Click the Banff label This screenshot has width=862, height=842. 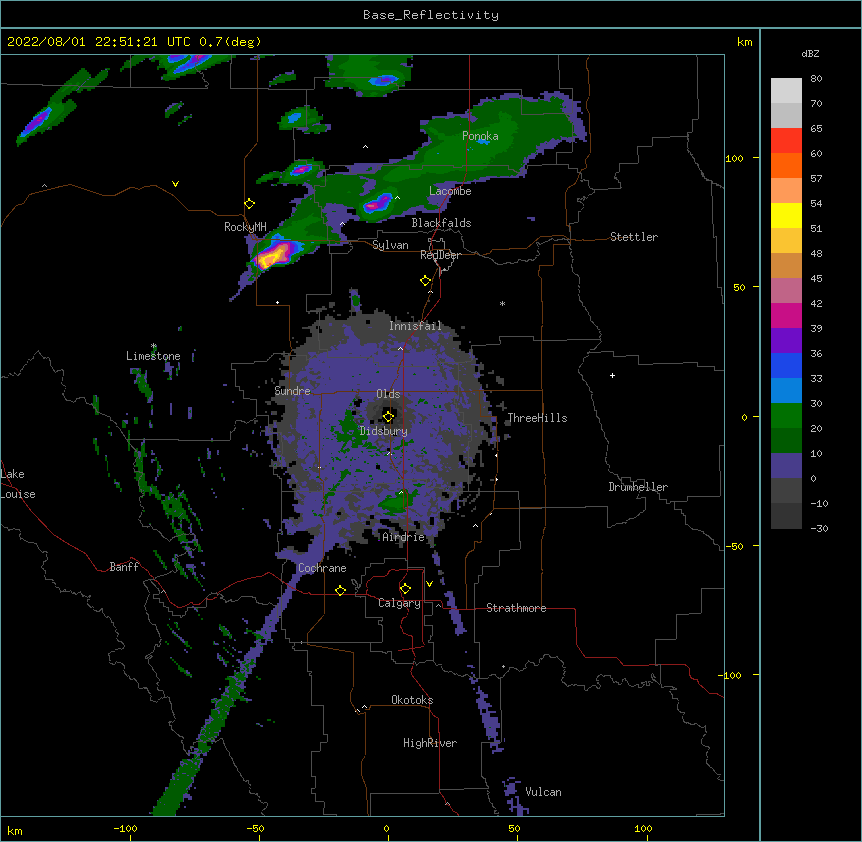coord(124,567)
